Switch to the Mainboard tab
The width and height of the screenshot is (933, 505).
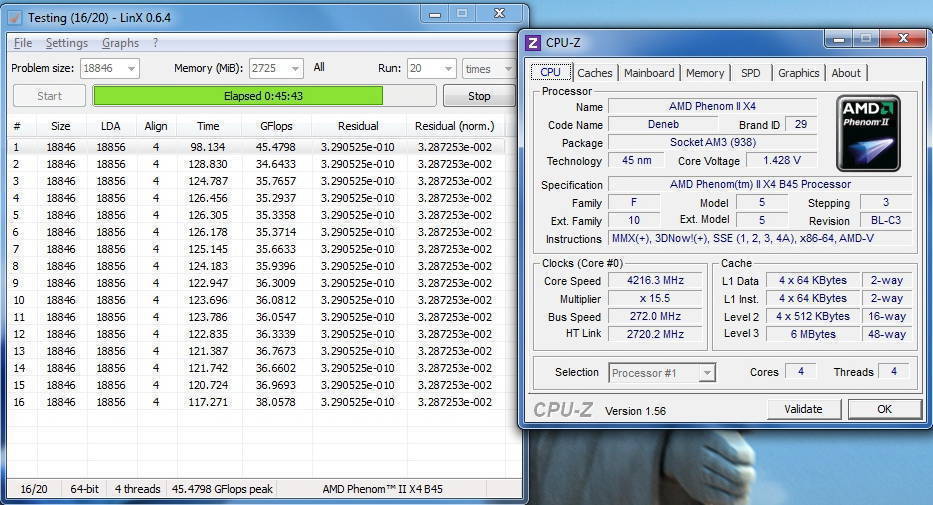pos(649,73)
